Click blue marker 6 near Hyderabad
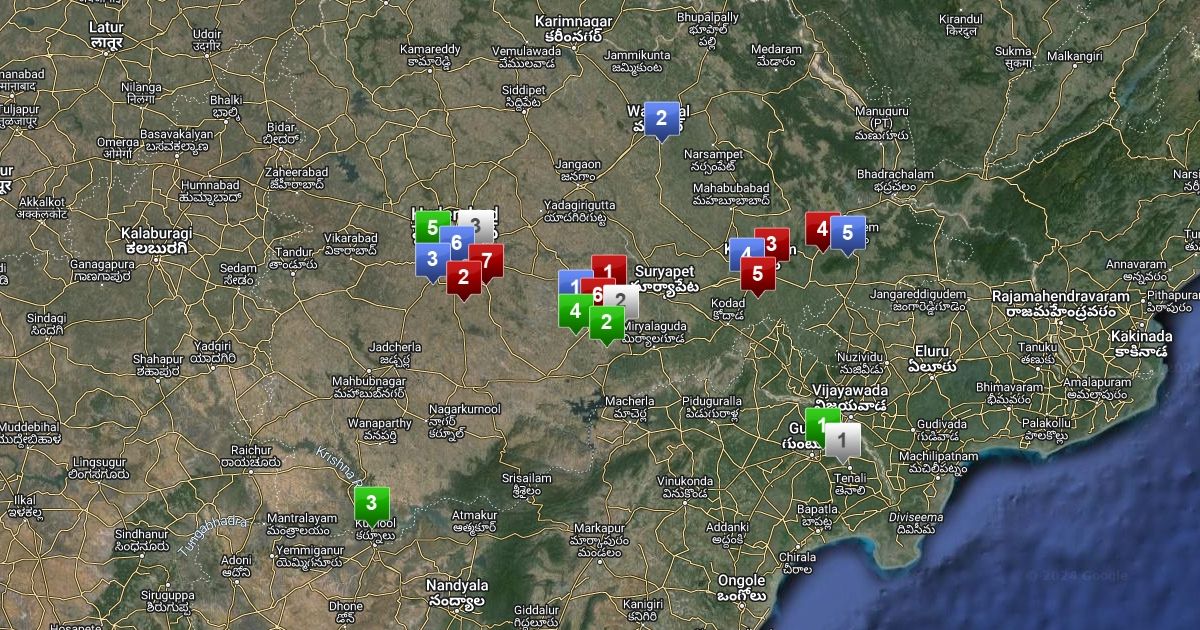Screen dimensions: 1200x630 (x=457, y=242)
